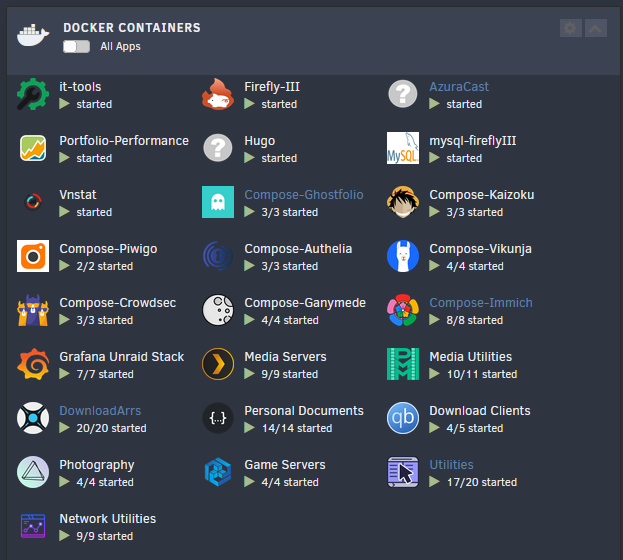Click the it-tools container name
Image resolution: width=623 pixels, height=560 pixels.
80,87
